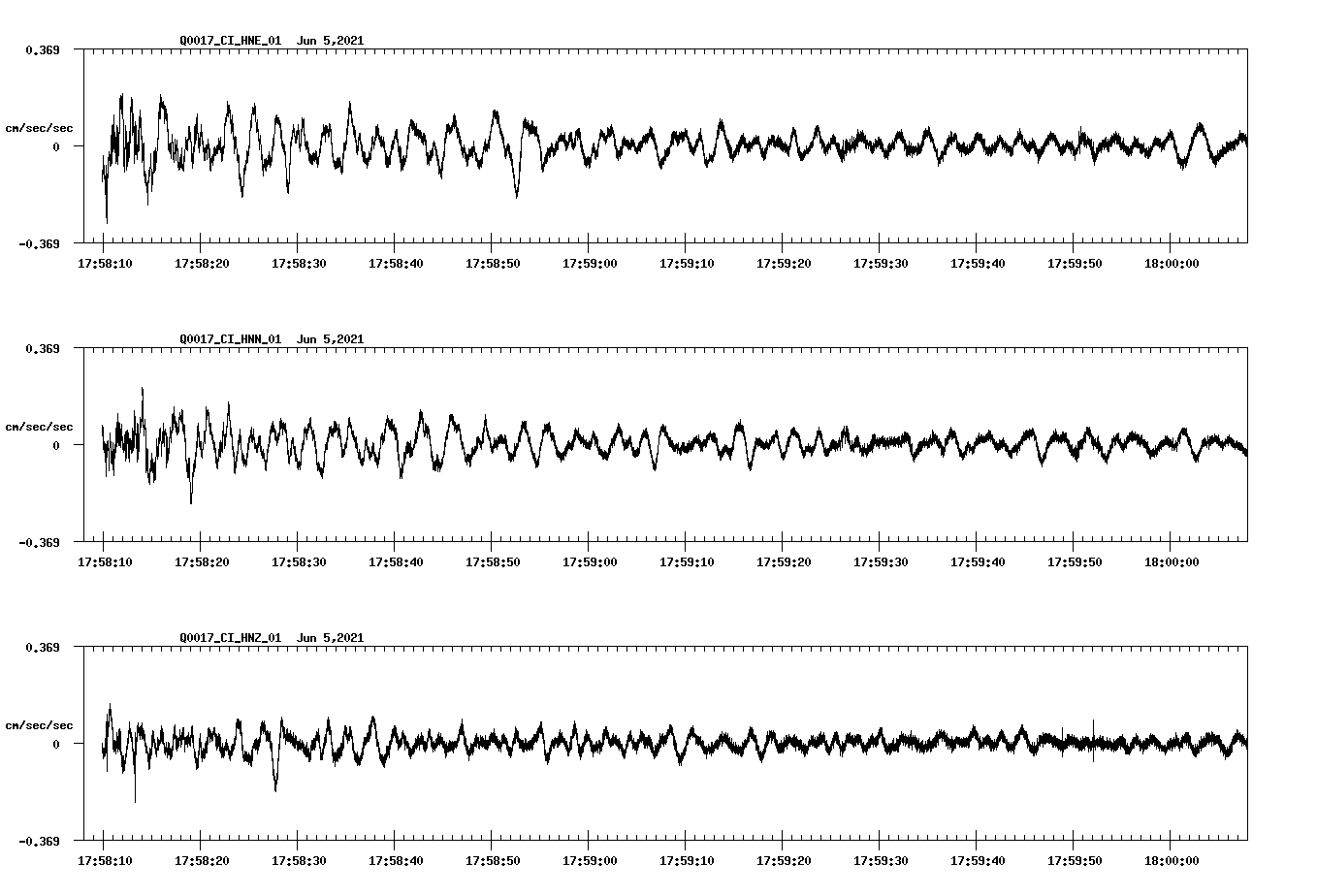This screenshot has width=1317, height=896.
Task: Click the Q0017_CI_HNZ_01 Jun 5,2021 title
Action: (272, 638)
